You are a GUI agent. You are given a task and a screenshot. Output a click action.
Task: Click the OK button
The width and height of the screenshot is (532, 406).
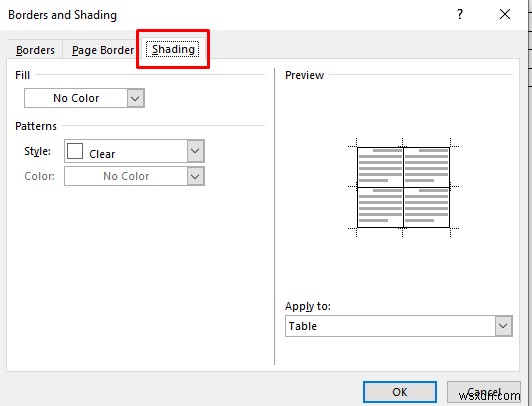(x=400, y=392)
